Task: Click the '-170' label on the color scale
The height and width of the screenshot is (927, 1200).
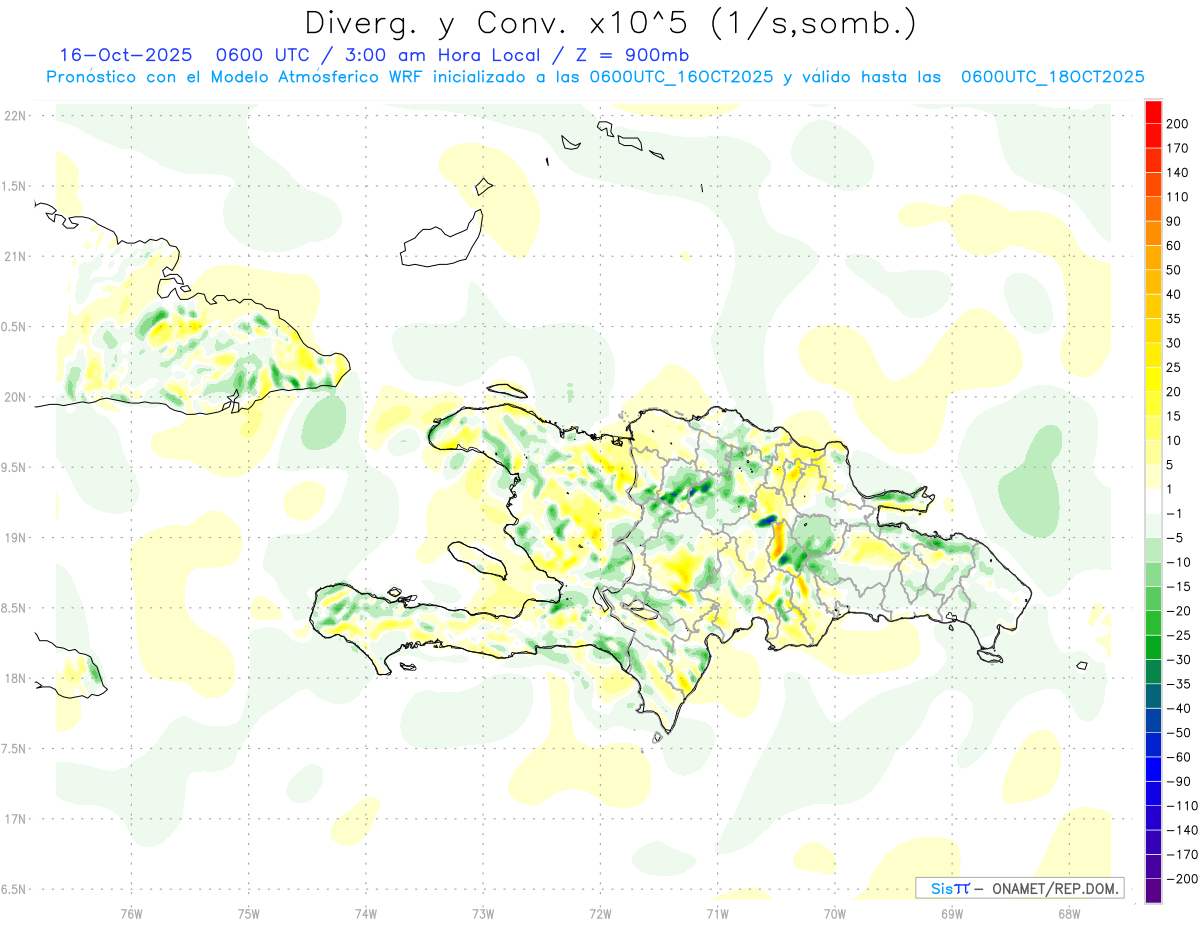Action: [x=1183, y=854]
